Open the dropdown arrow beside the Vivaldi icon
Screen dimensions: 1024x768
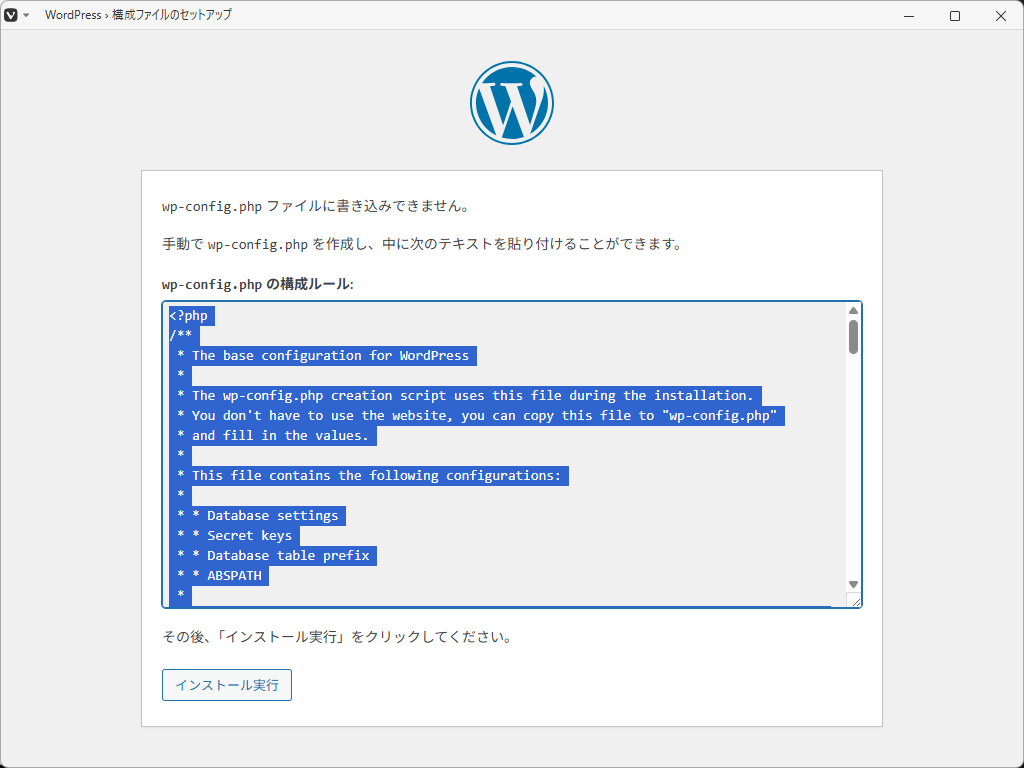coord(26,15)
